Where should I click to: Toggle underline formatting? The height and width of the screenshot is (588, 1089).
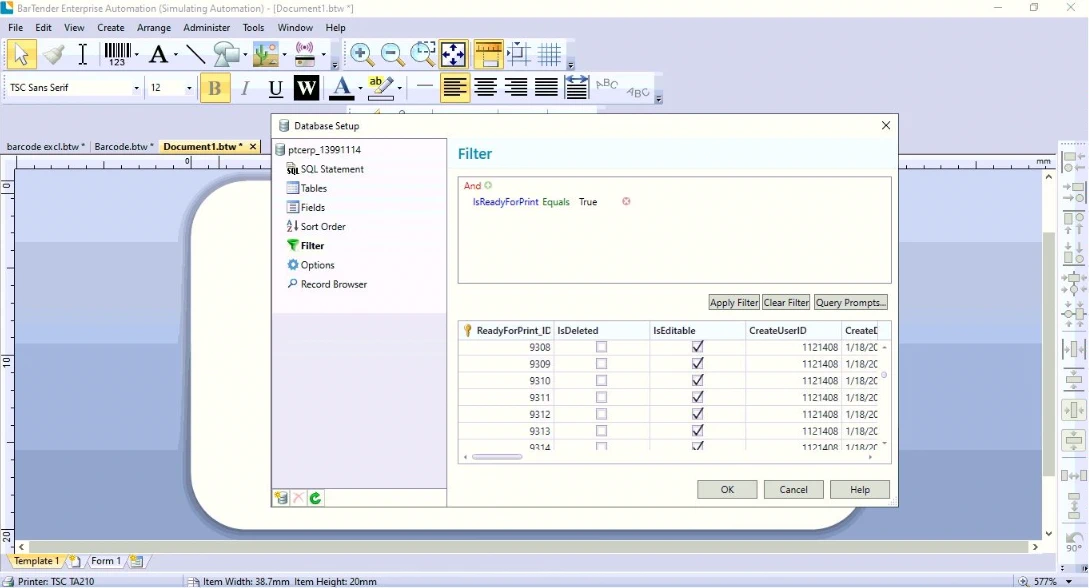tap(275, 88)
